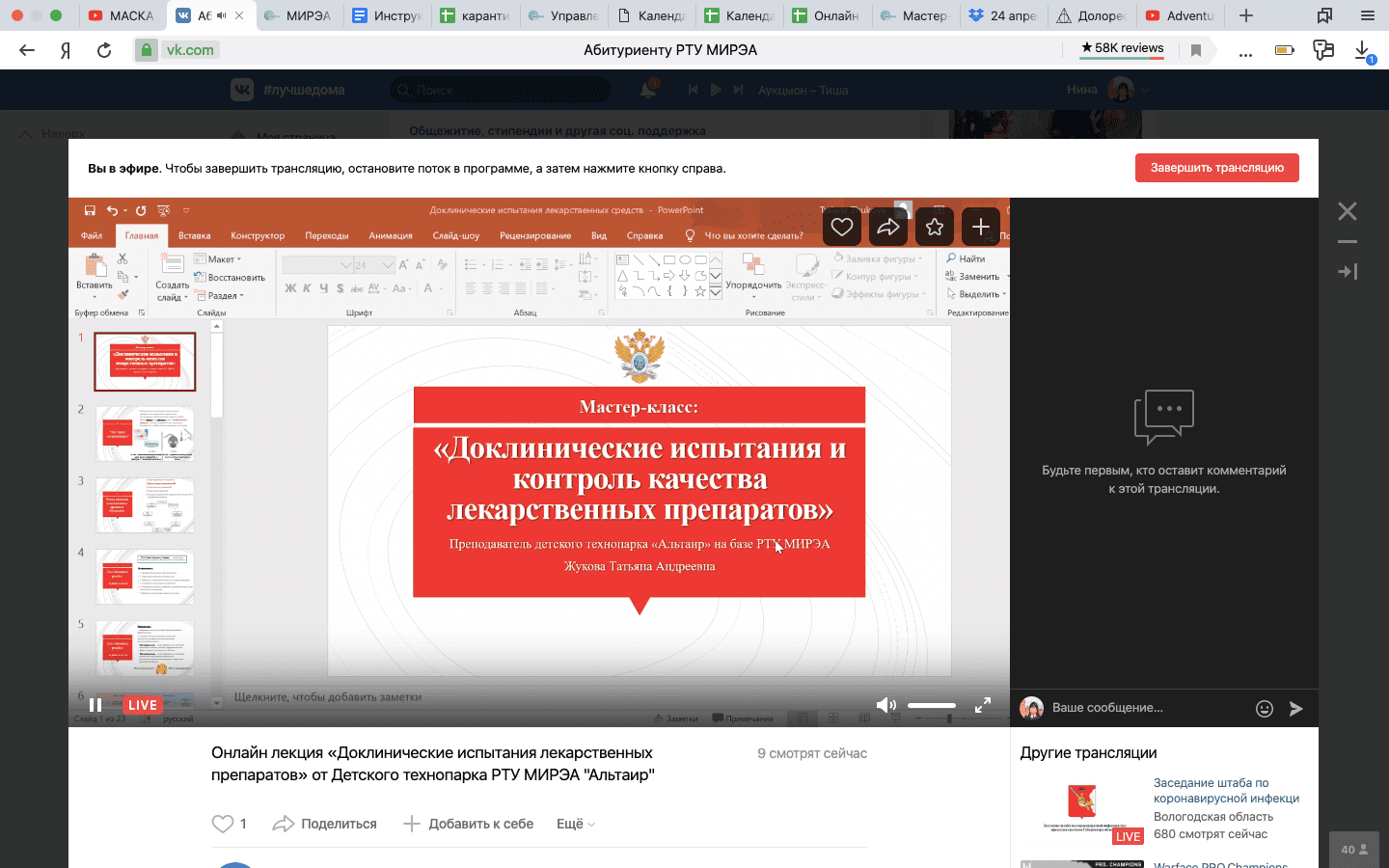1389x868 pixels.
Task: Go back with the browser back arrow
Action: pos(27,50)
